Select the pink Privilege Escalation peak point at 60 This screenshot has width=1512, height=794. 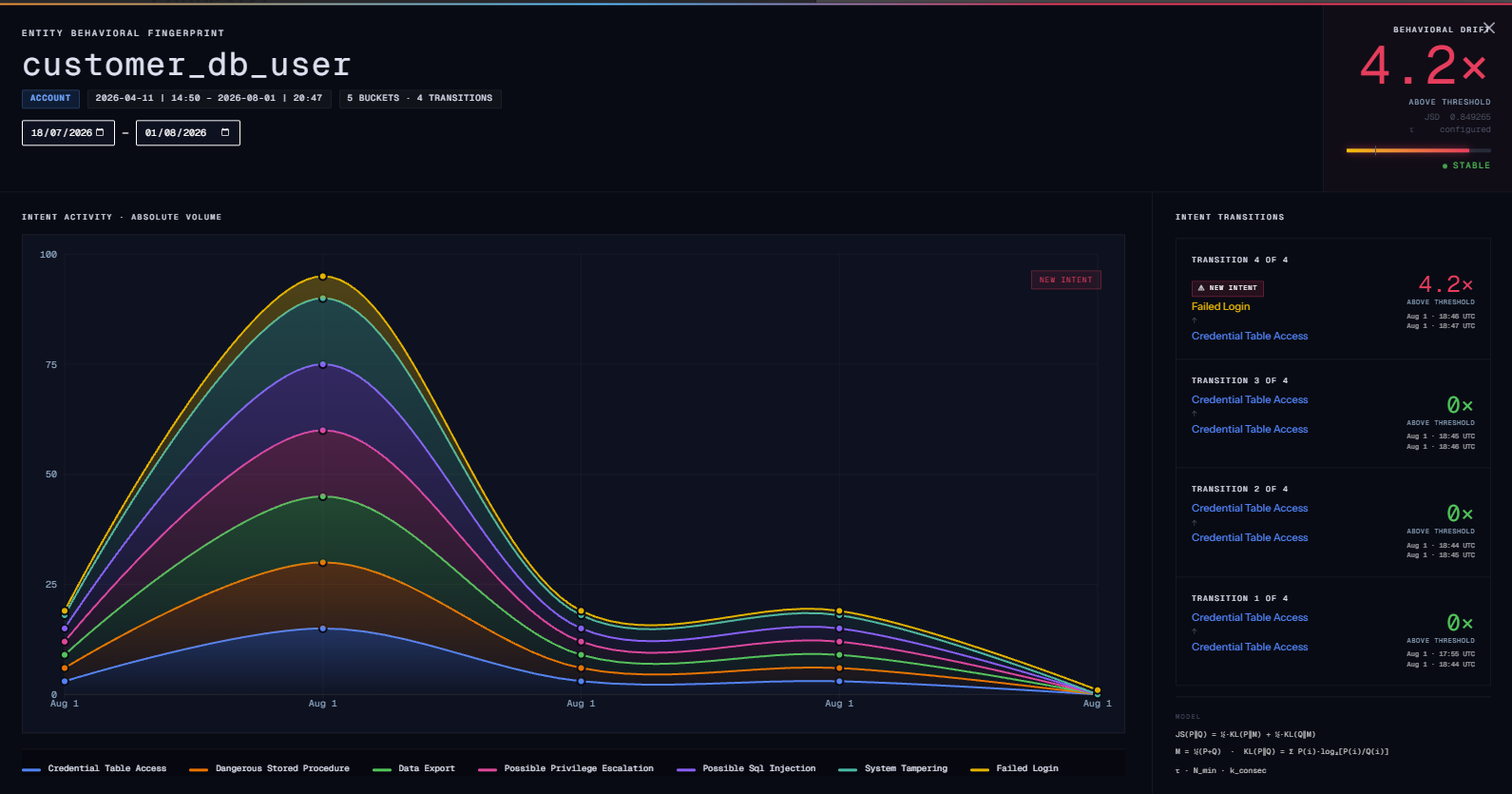pyautogui.click(x=323, y=431)
